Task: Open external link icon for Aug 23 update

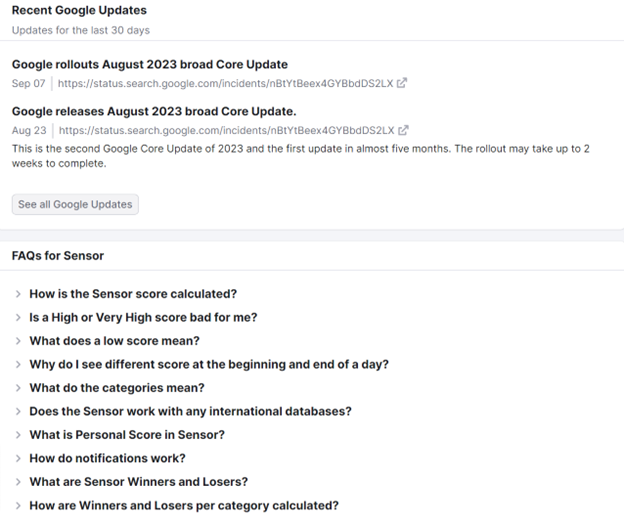Action: pos(403,130)
